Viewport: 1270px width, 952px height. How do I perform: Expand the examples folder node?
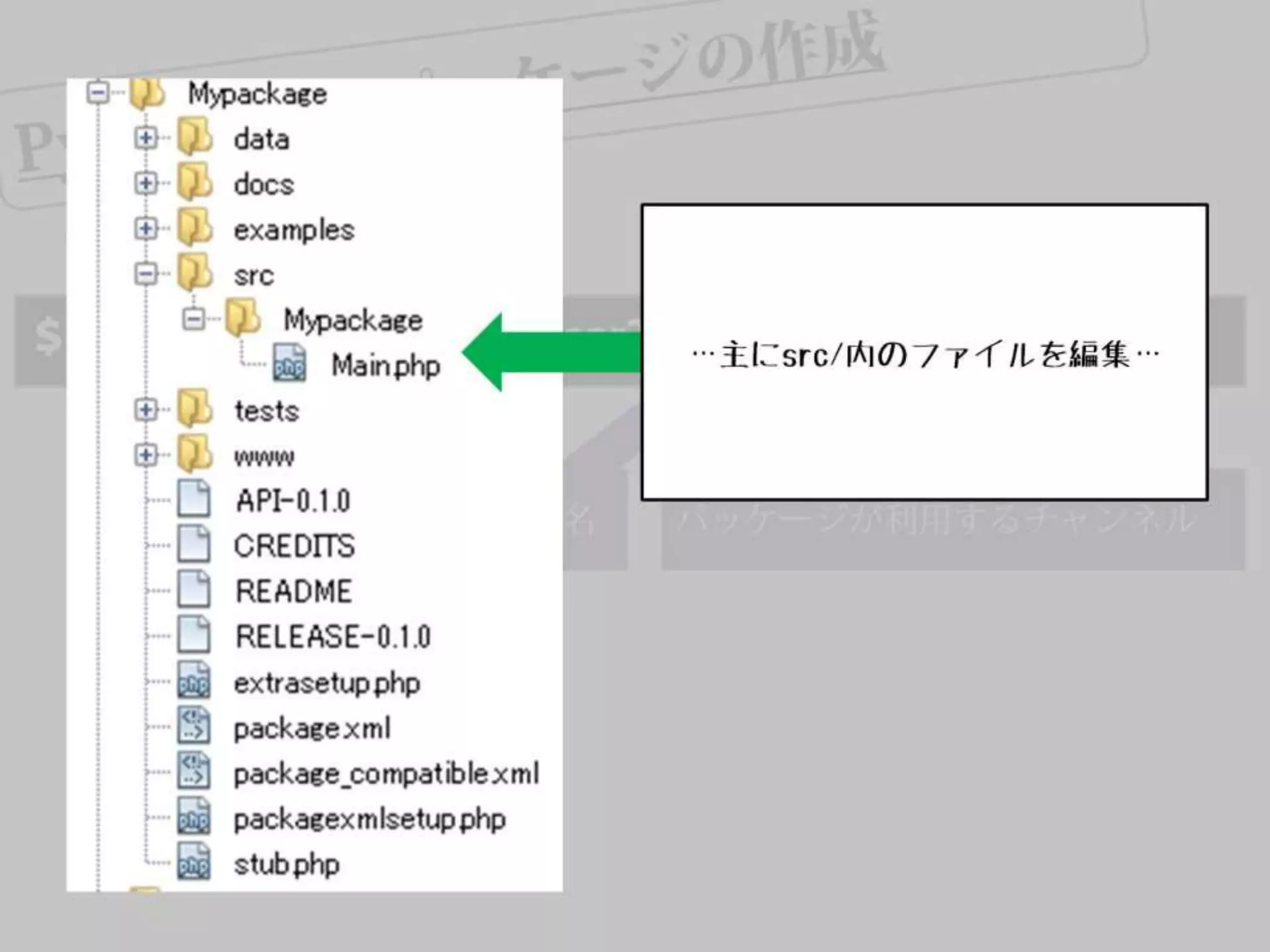click(x=146, y=228)
